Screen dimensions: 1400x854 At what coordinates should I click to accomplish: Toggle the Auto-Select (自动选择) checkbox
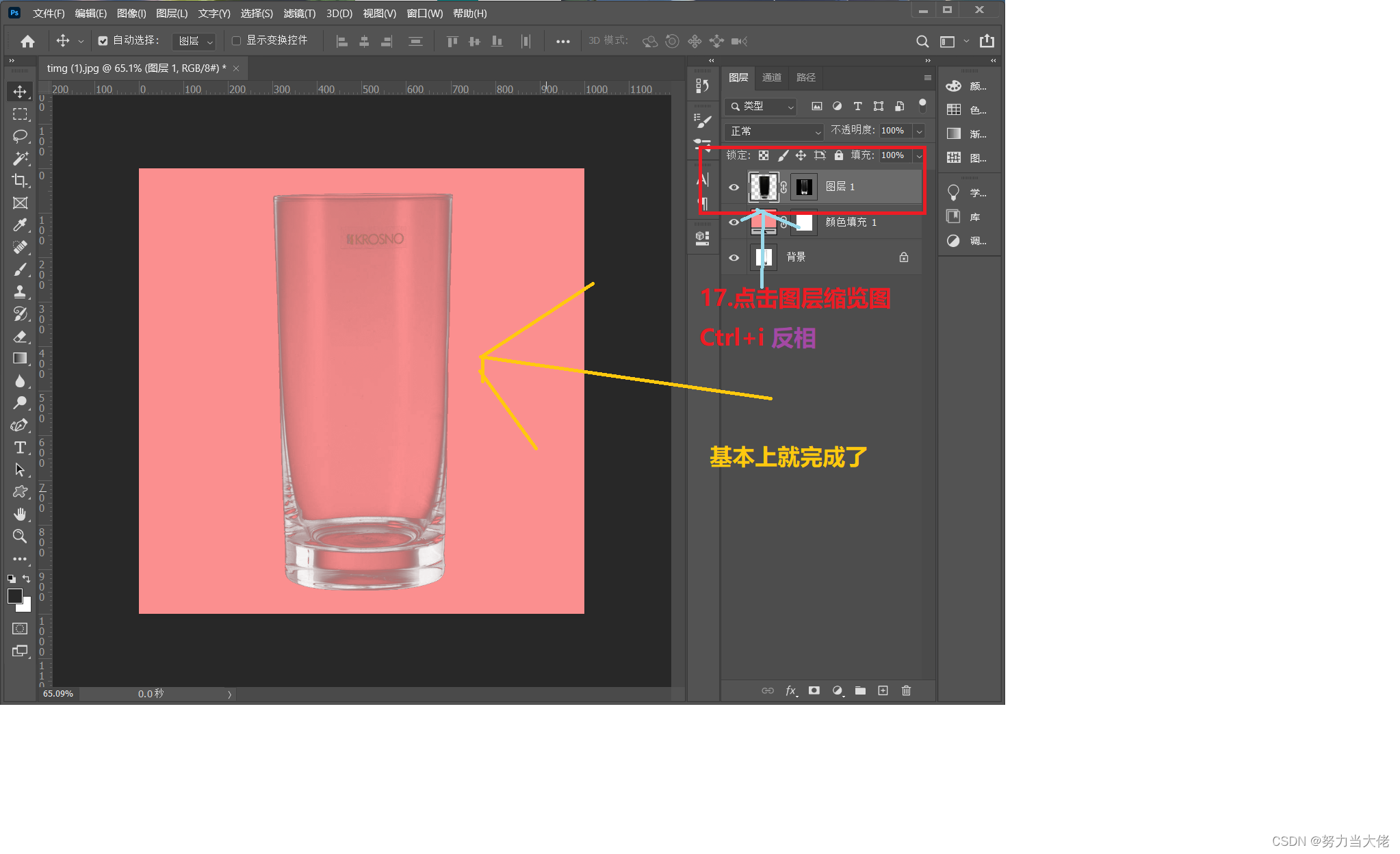(x=103, y=41)
